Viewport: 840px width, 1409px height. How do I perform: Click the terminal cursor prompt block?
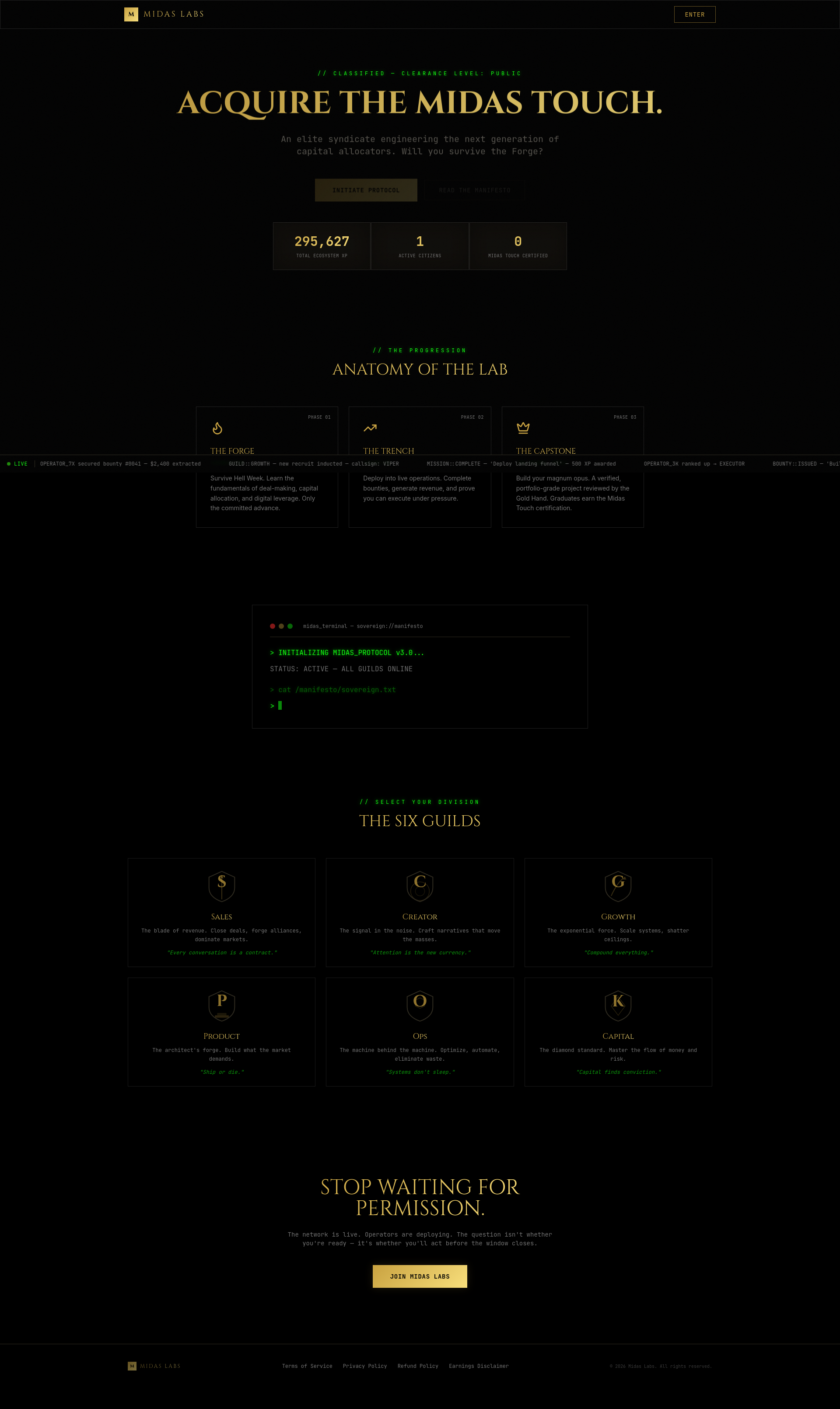click(280, 705)
